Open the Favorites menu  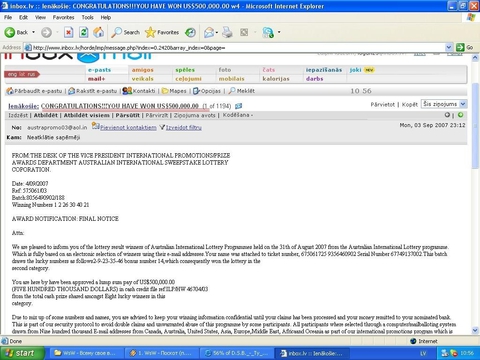[x=63, y=17]
